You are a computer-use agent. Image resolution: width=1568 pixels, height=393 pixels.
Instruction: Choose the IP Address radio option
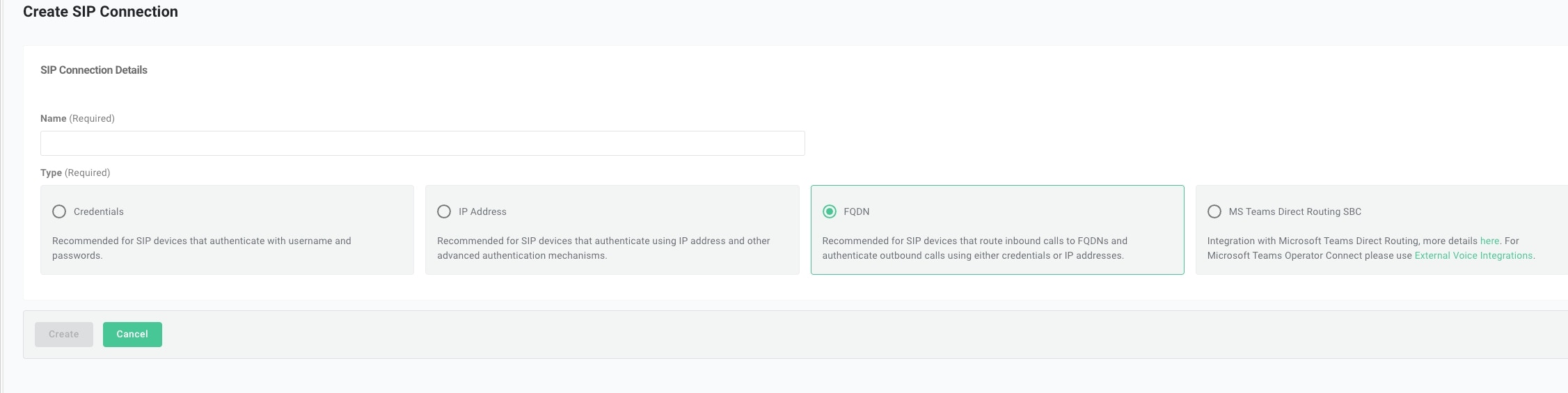click(x=444, y=211)
